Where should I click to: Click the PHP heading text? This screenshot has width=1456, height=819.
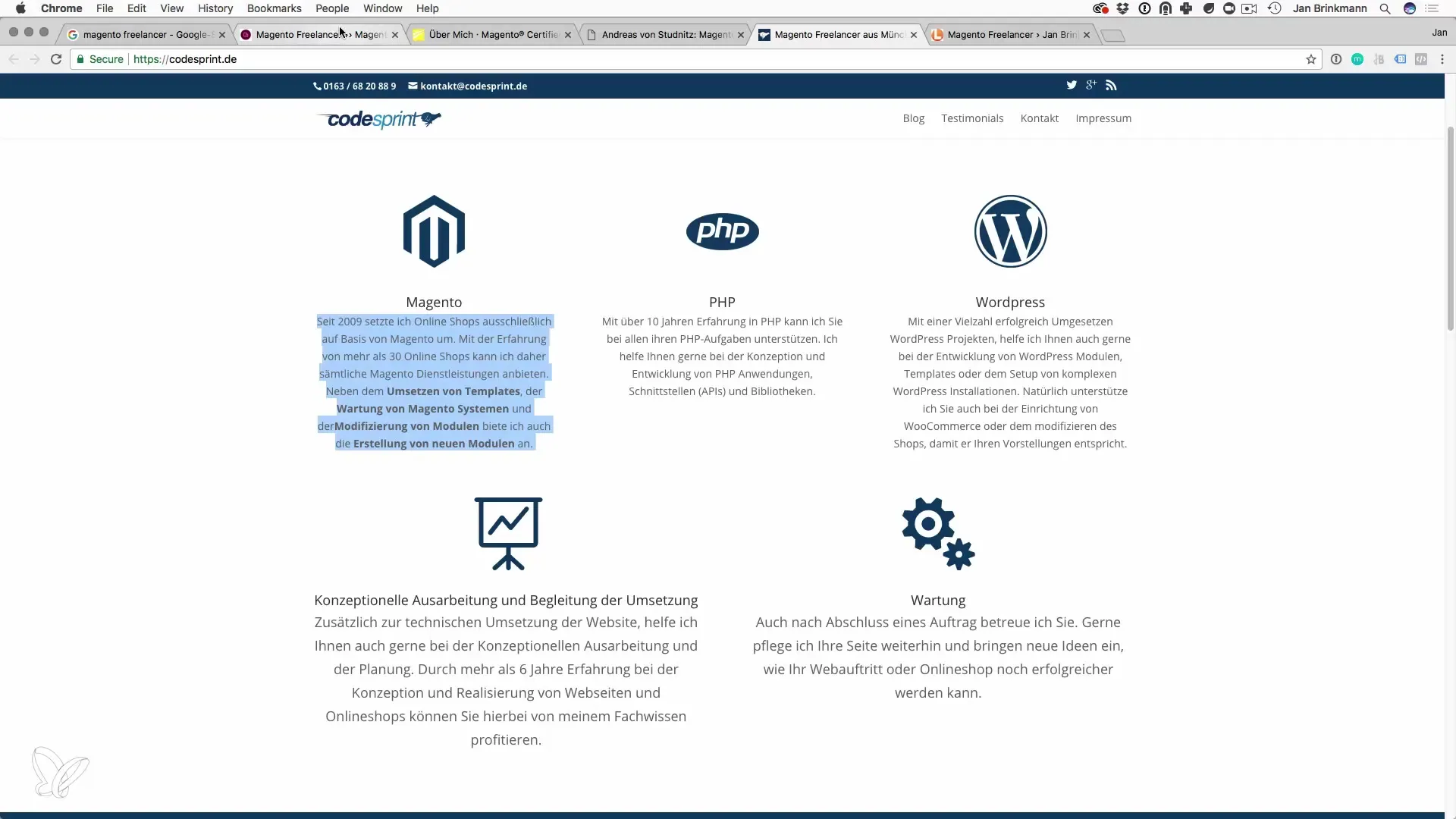722,302
